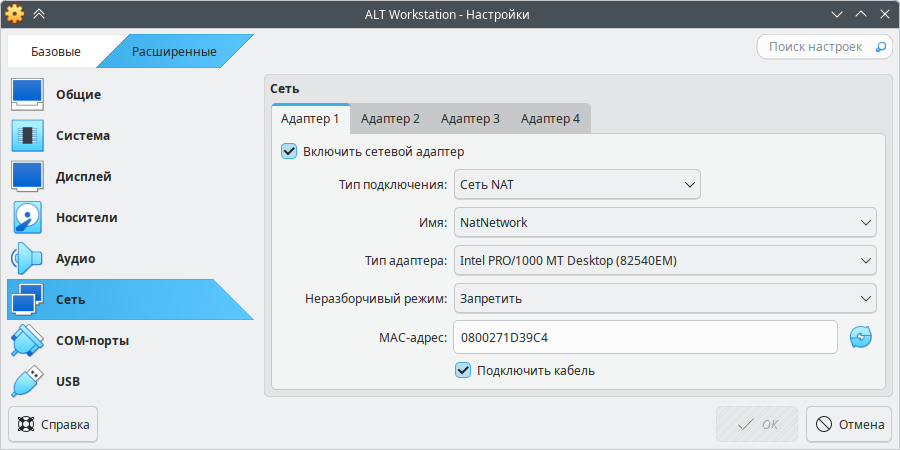Click the Справка help button
The width and height of the screenshot is (900, 450).
point(53,424)
